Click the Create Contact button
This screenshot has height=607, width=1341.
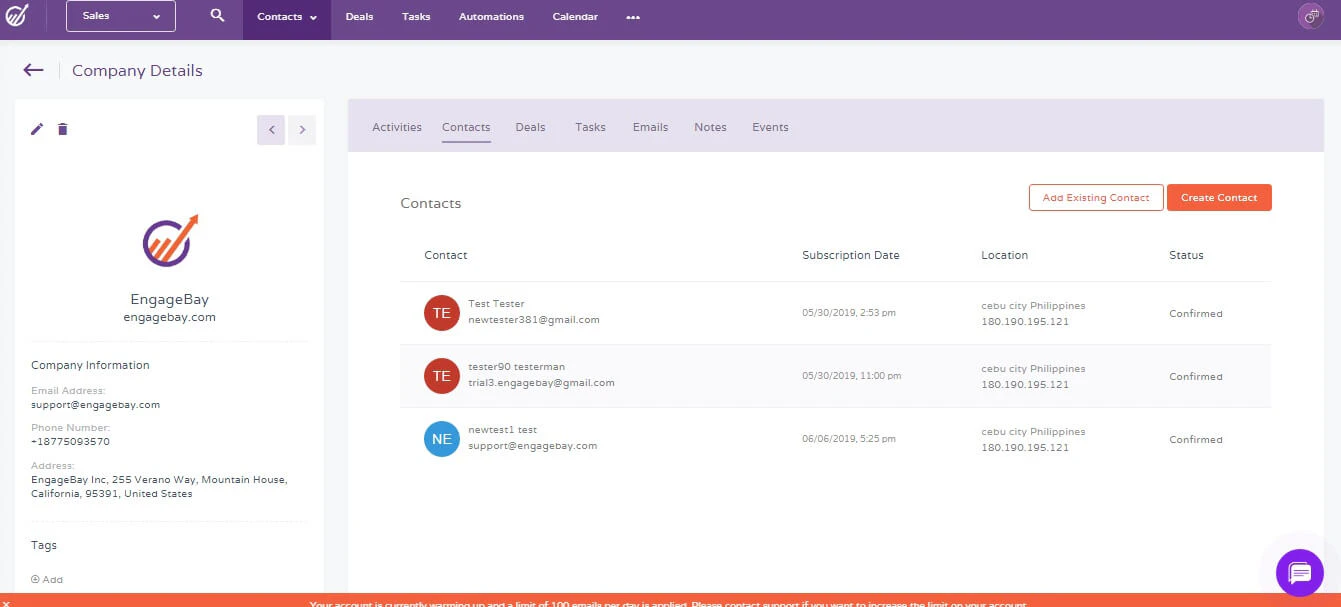(x=1219, y=197)
